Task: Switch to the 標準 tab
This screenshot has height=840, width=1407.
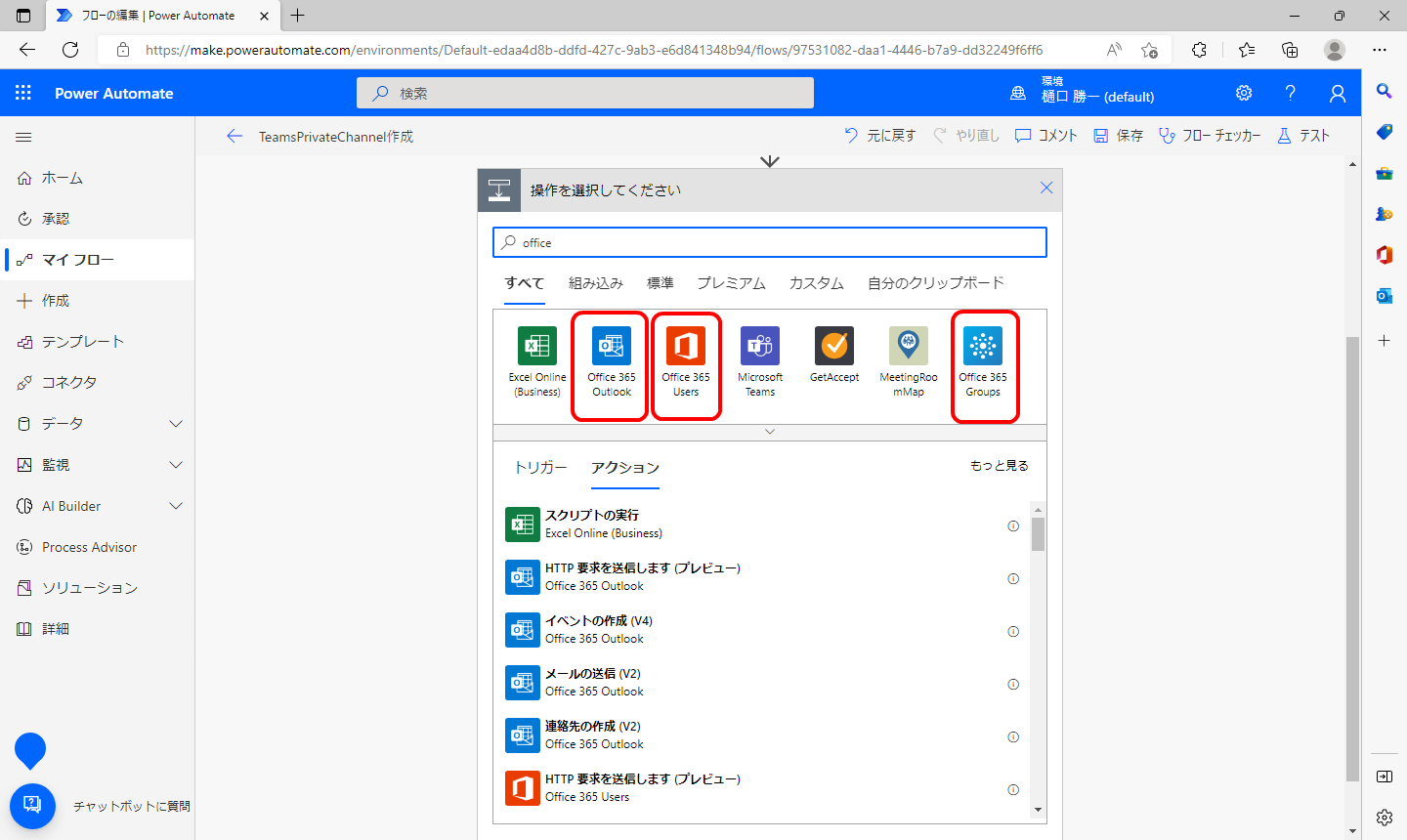Action: pos(661,283)
